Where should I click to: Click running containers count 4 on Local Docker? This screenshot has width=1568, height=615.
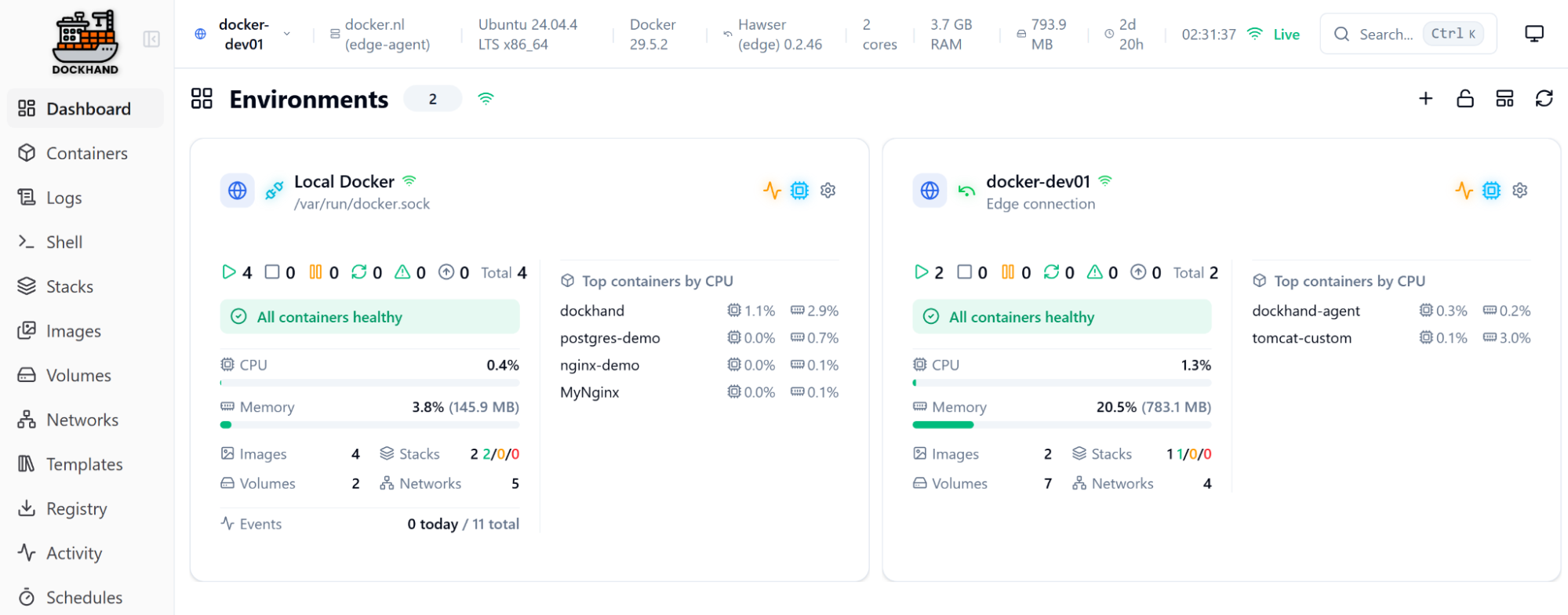pyautogui.click(x=237, y=272)
